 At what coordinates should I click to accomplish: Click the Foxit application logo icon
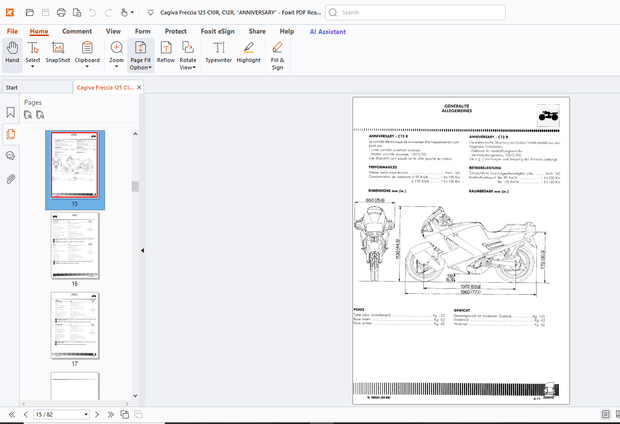tap(10, 13)
